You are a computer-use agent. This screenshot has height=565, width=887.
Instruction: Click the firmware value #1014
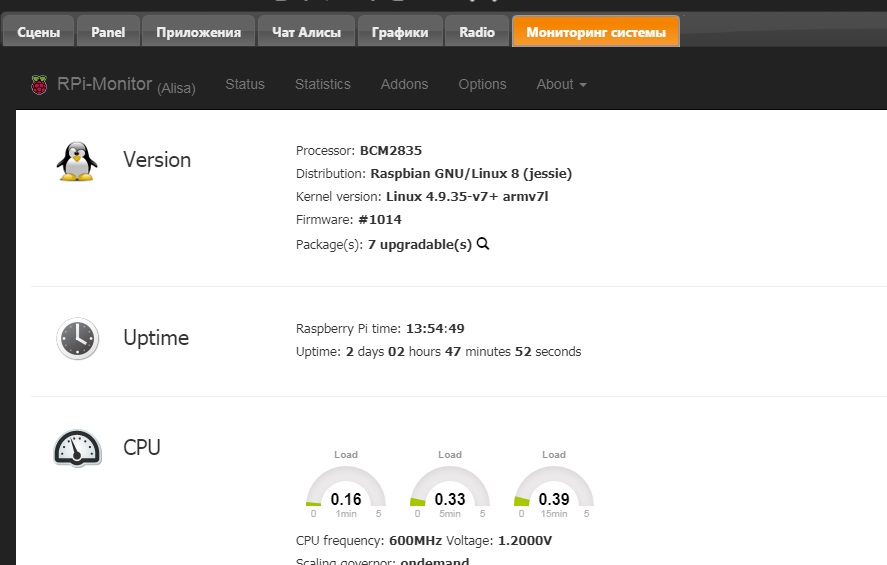[380, 219]
